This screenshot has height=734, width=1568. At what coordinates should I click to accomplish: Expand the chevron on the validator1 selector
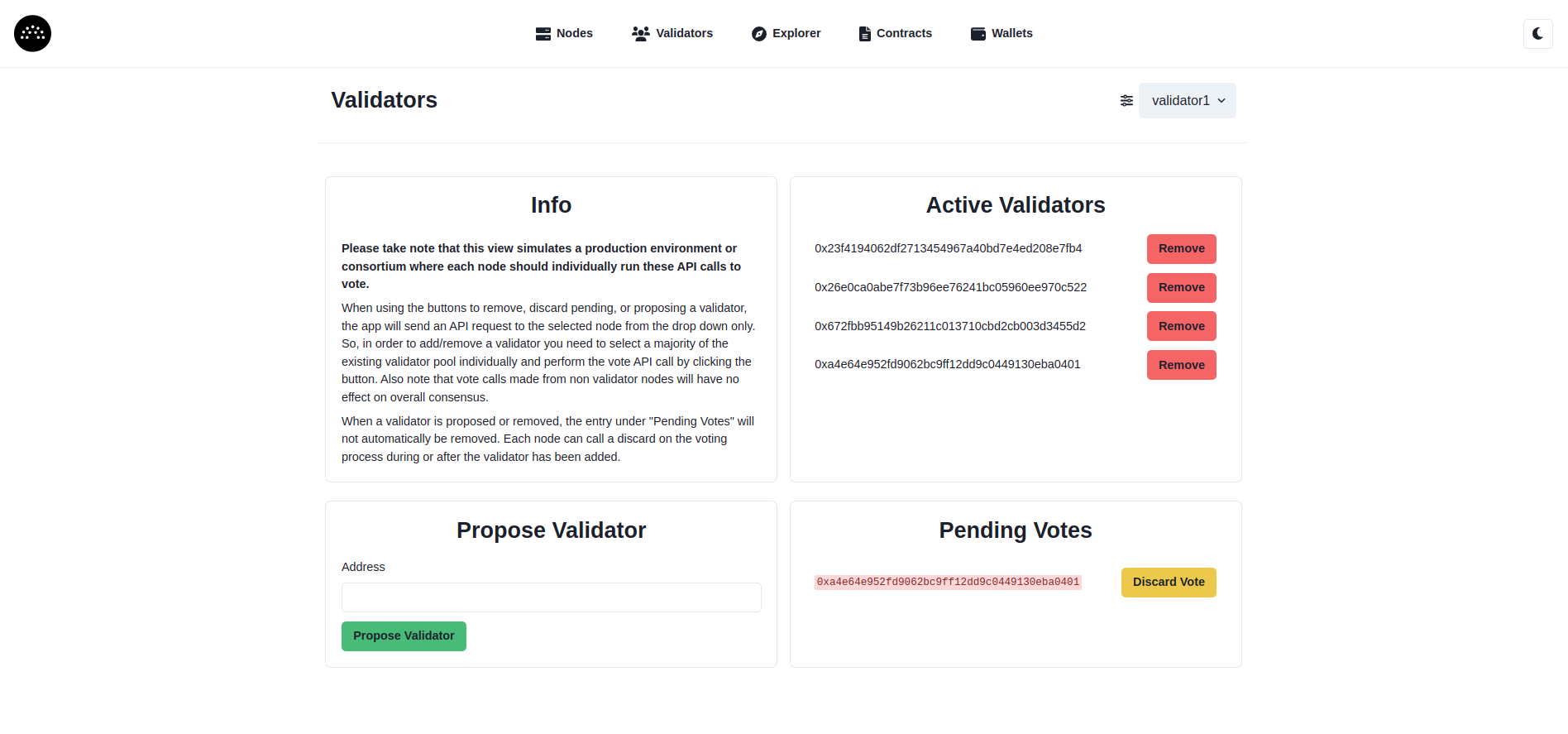[x=1222, y=100]
